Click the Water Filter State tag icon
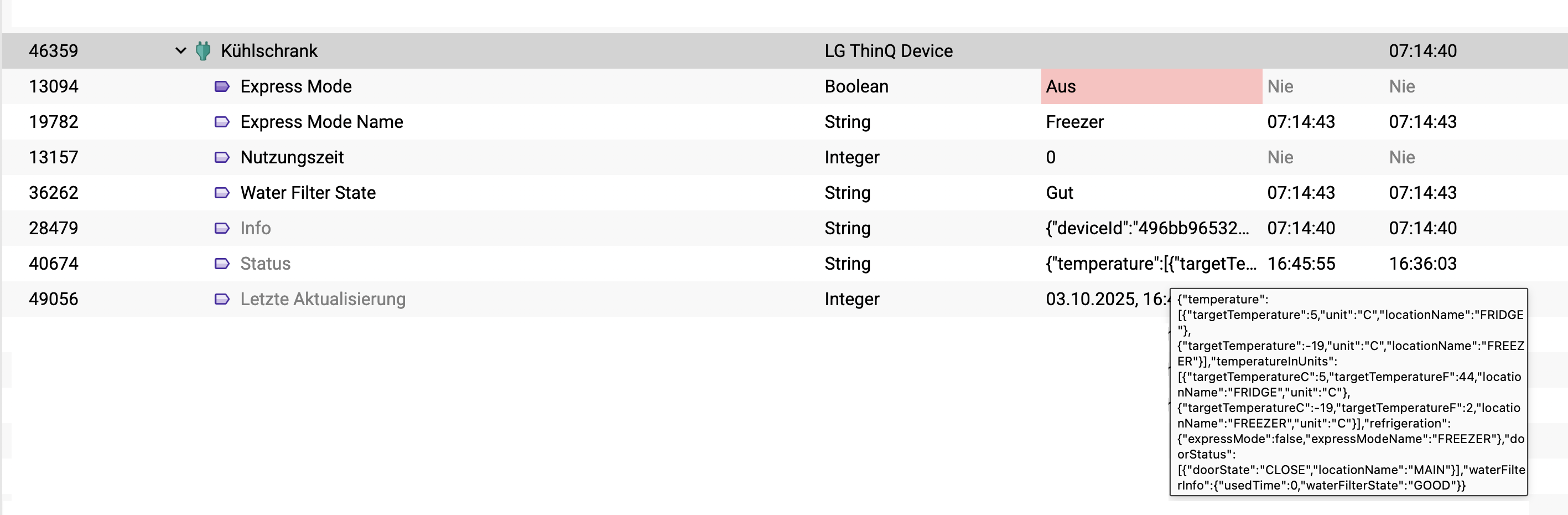Image resolution: width=1568 pixels, height=515 pixels. (x=221, y=193)
